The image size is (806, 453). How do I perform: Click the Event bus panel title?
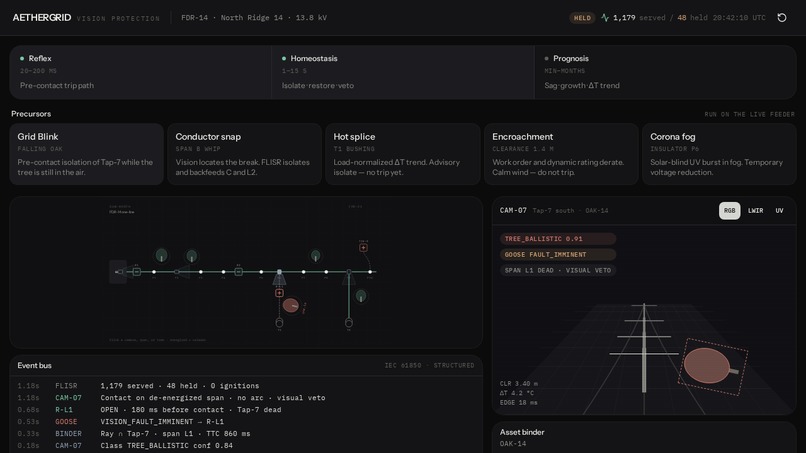(x=34, y=366)
